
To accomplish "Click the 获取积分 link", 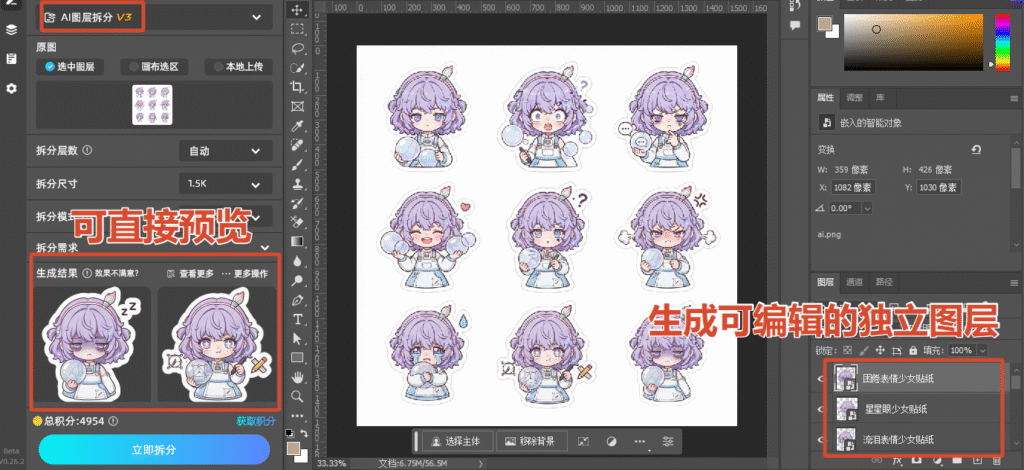I will click(256, 421).
